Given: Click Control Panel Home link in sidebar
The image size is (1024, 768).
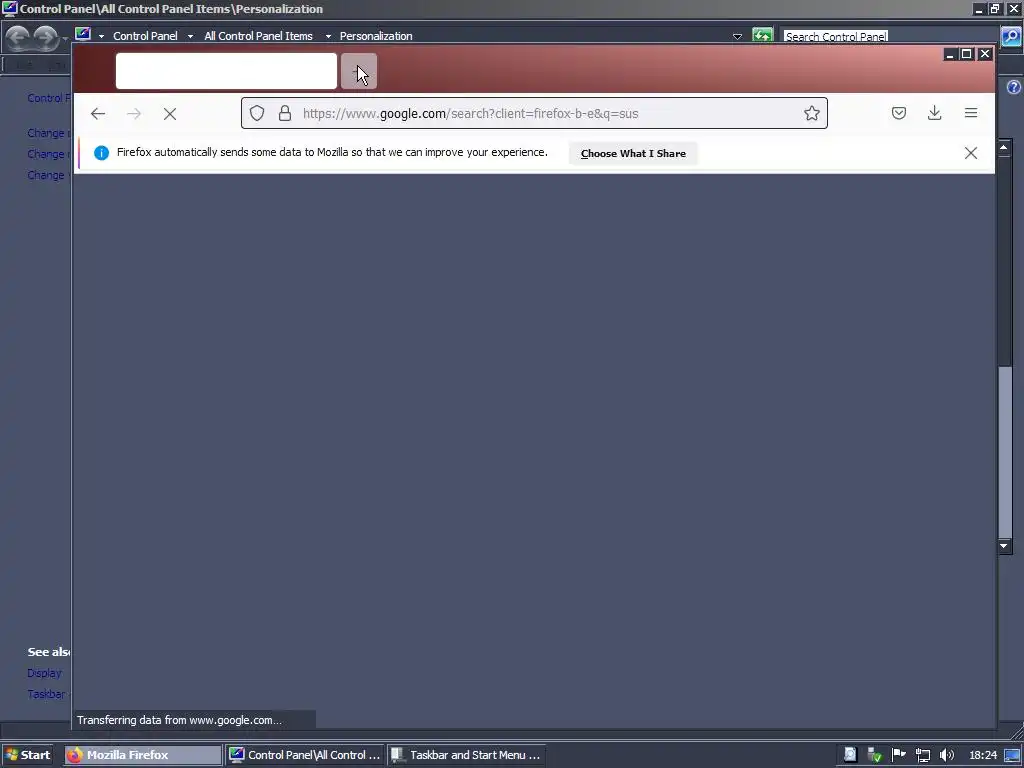Looking at the screenshot, I should (x=48, y=98).
